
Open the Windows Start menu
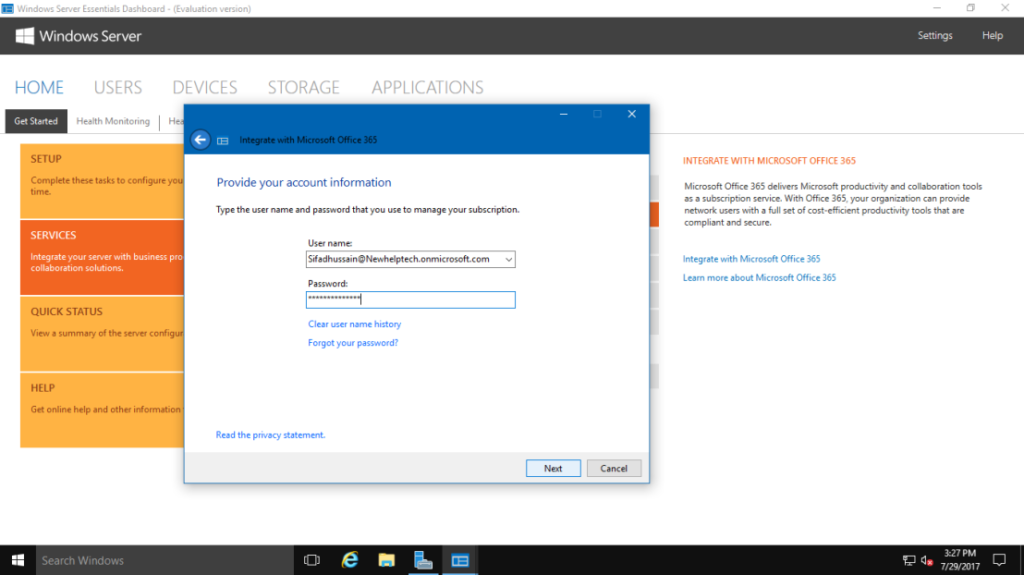click(18, 560)
